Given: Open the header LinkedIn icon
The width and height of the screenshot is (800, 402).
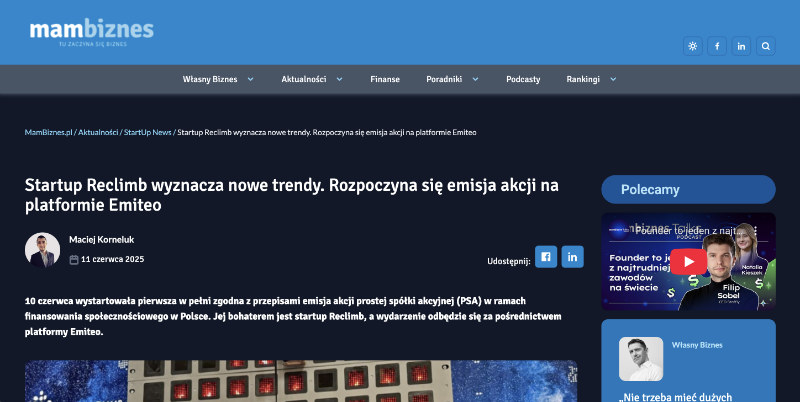Looking at the screenshot, I should tap(741, 46).
